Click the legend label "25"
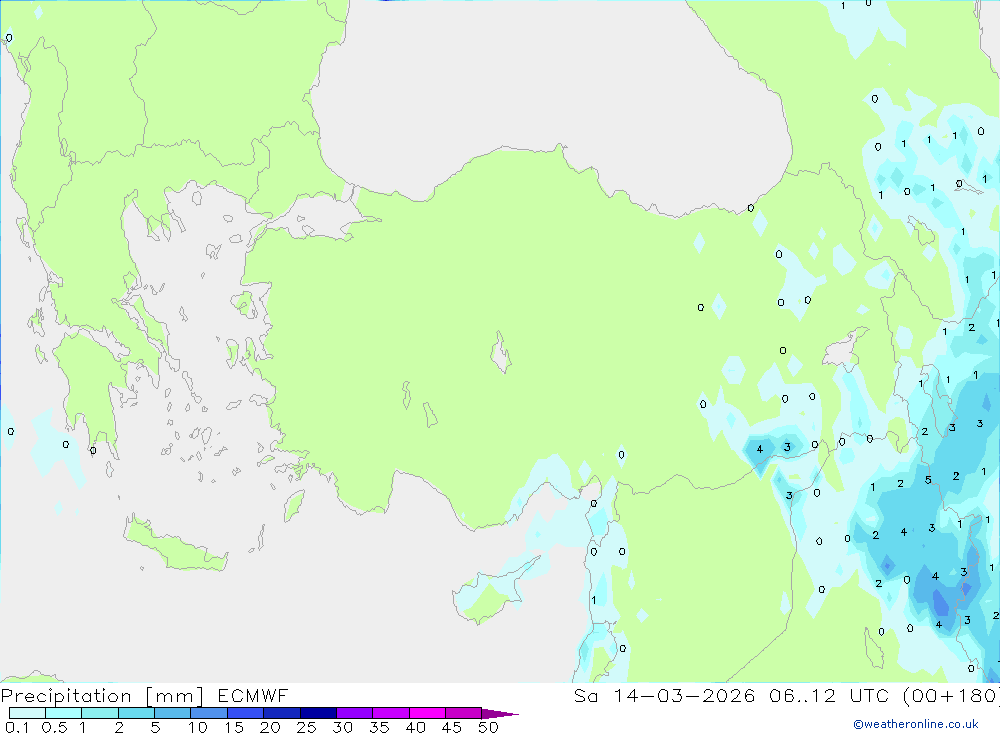Screen dimensions: 1000x733 [307, 727]
